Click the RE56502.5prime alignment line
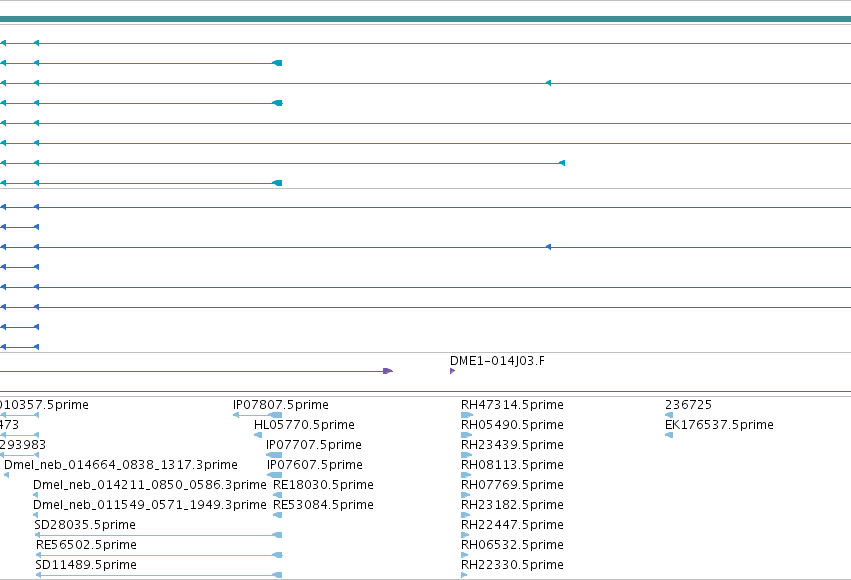Image resolution: width=851 pixels, height=580 pixels. (x=159, y=555)
